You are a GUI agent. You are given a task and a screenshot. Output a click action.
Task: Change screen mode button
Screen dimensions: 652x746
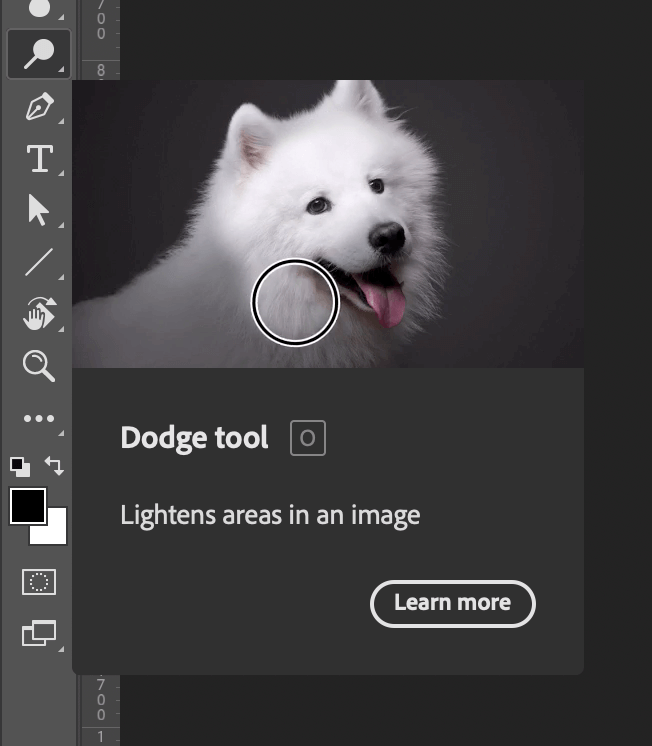[x=38, y=632]
